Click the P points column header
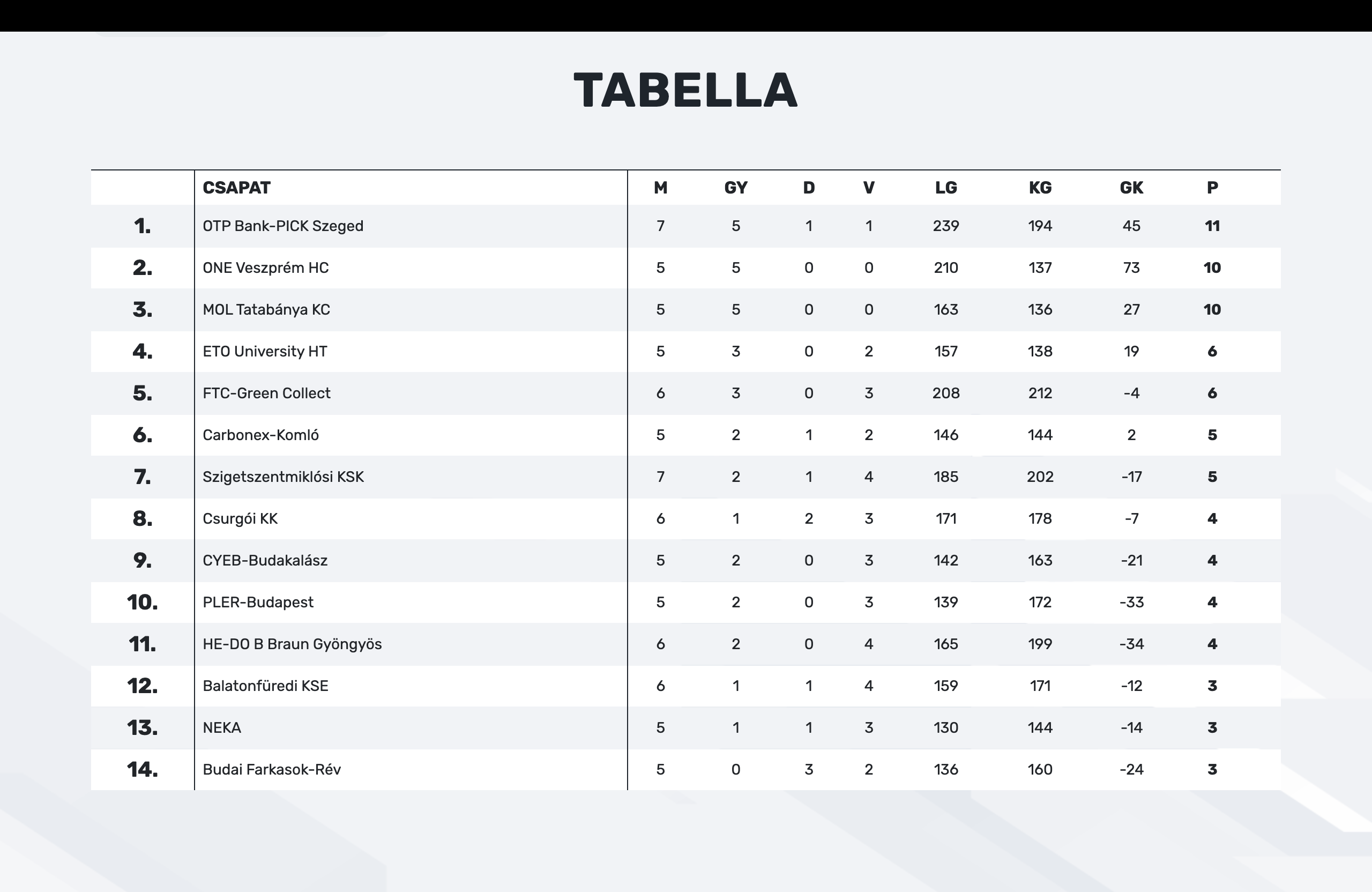Viewport: 1372px width, 892px height. pos(1212,188)
